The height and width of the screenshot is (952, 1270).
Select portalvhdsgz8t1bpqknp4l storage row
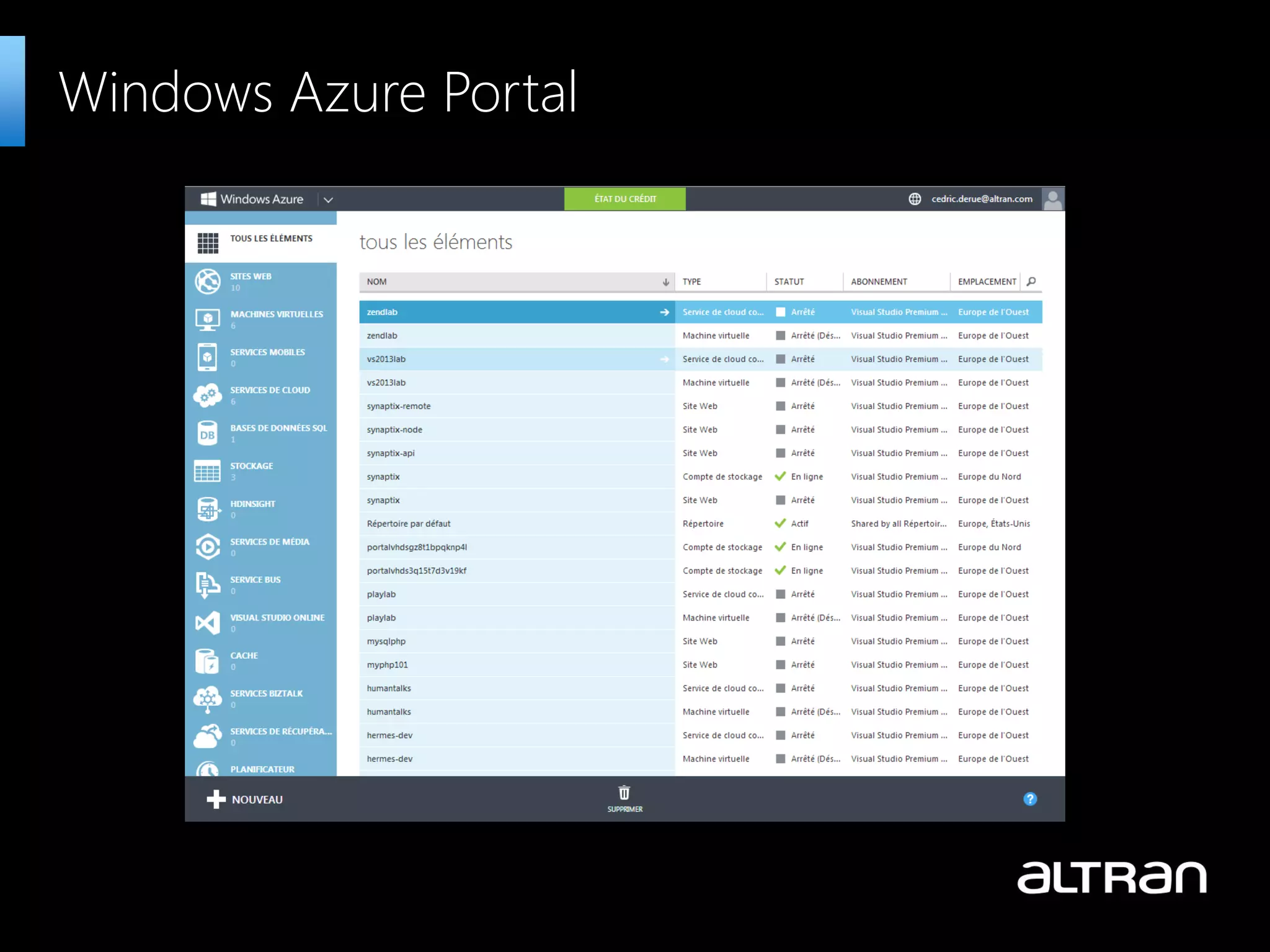(x=701, y=547)
